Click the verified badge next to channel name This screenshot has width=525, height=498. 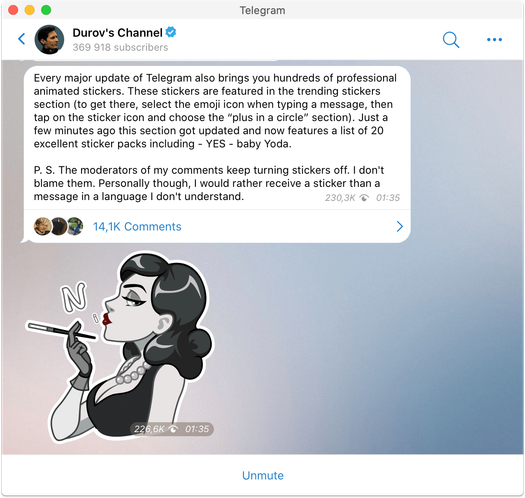click(171, 32)
